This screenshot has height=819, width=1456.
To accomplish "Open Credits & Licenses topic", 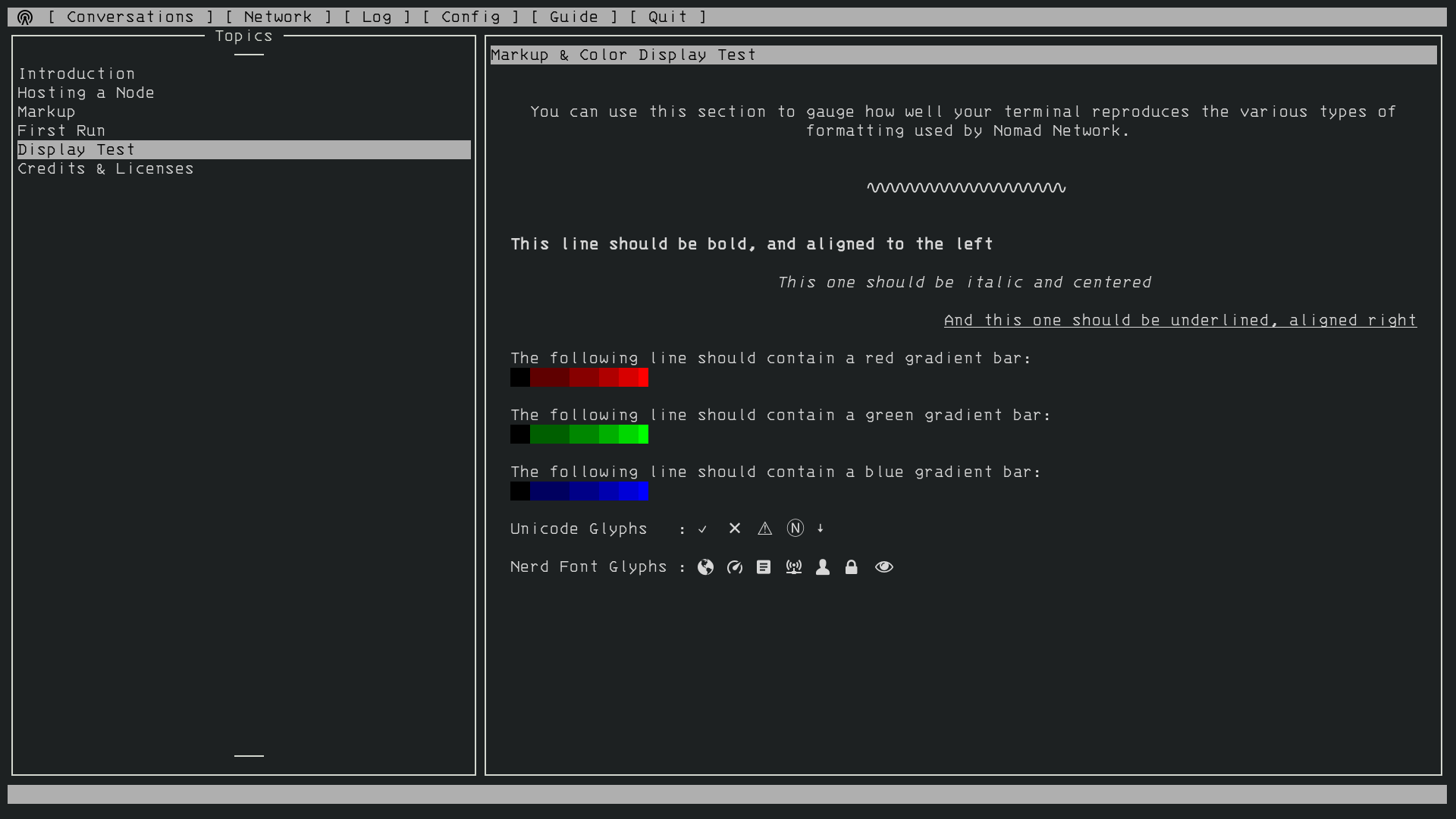I will point(105,168).
